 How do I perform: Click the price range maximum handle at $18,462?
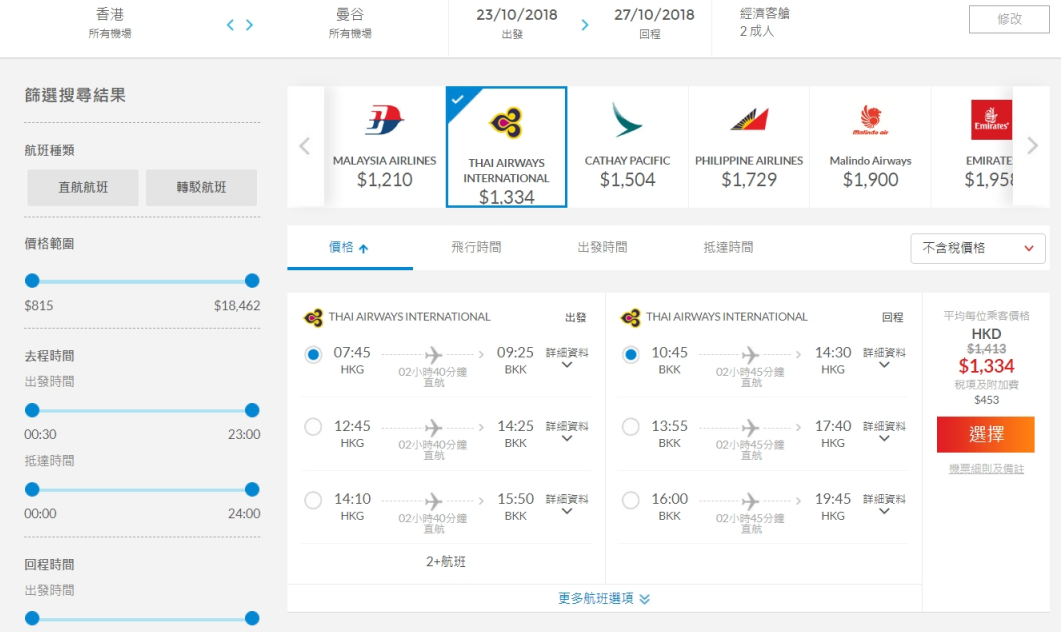(252, 281)
